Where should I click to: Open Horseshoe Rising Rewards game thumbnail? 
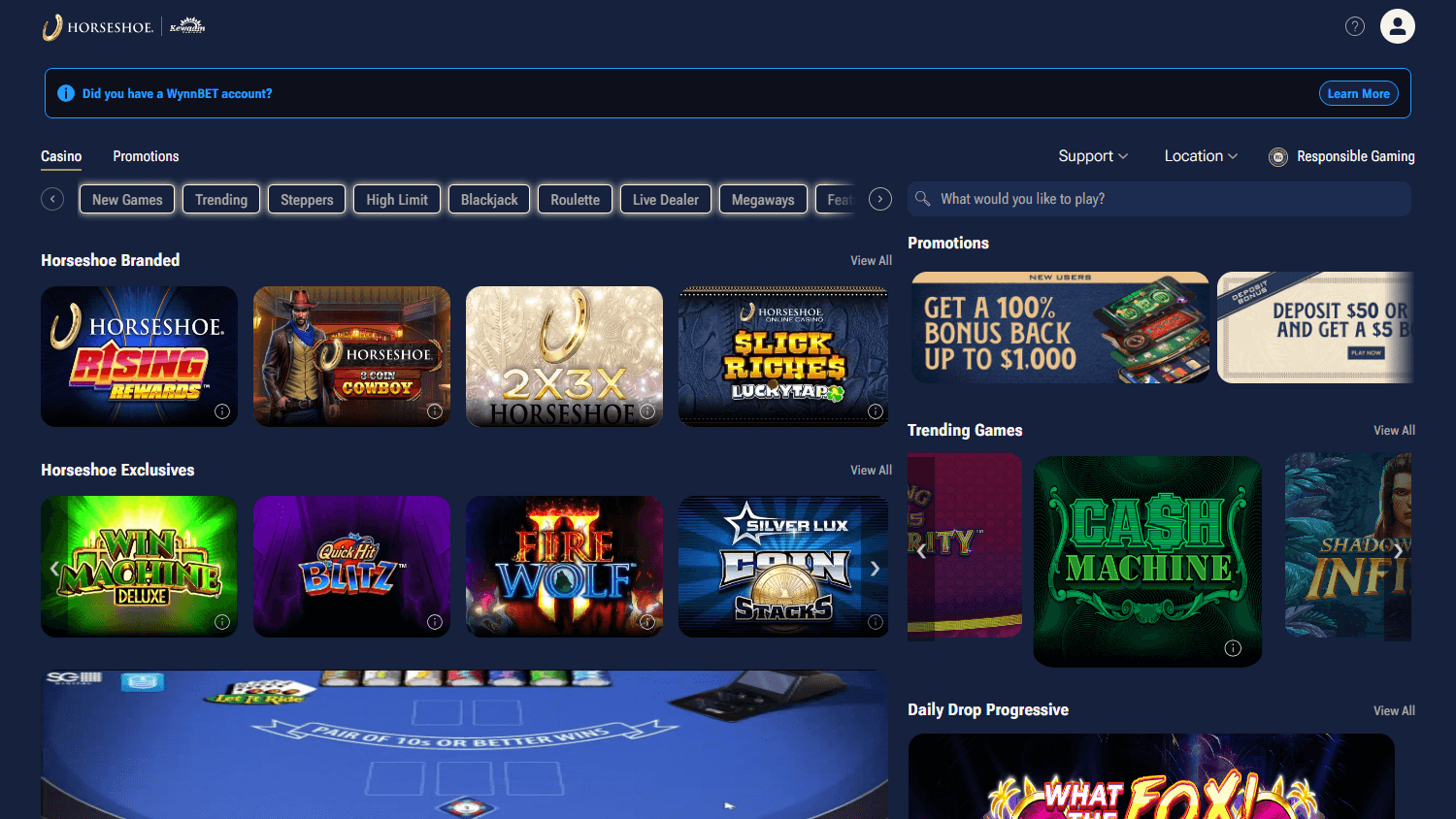coord(139,356)
